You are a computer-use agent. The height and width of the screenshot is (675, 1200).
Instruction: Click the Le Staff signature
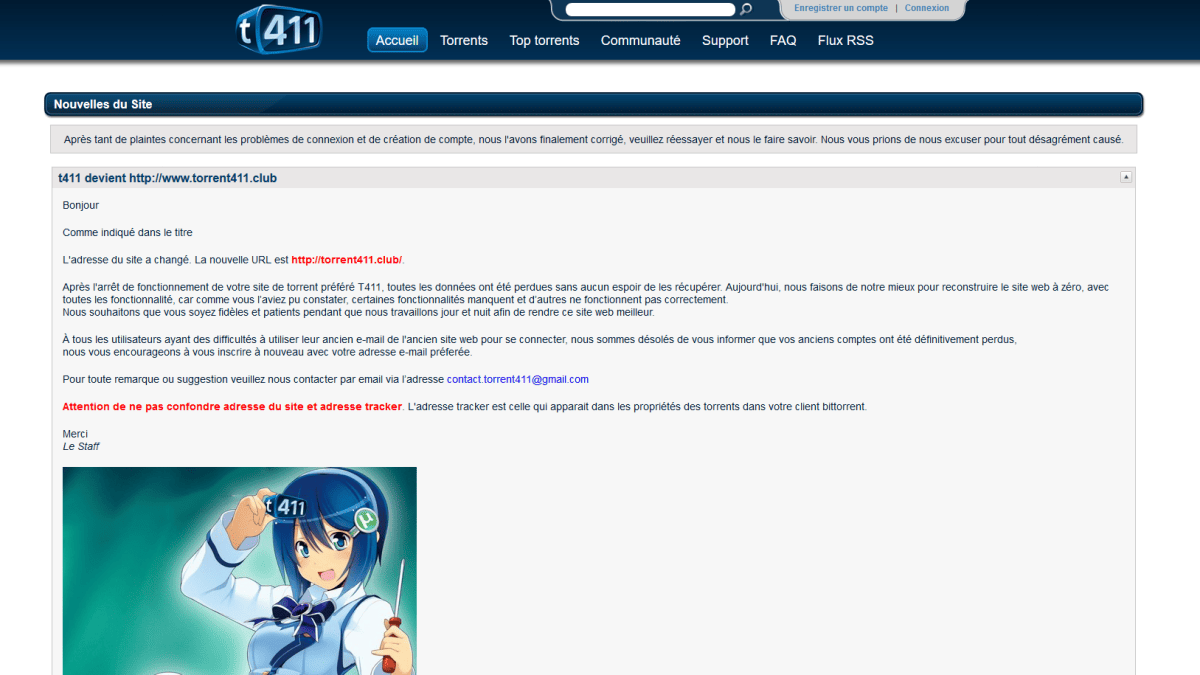tap(81, 446)
